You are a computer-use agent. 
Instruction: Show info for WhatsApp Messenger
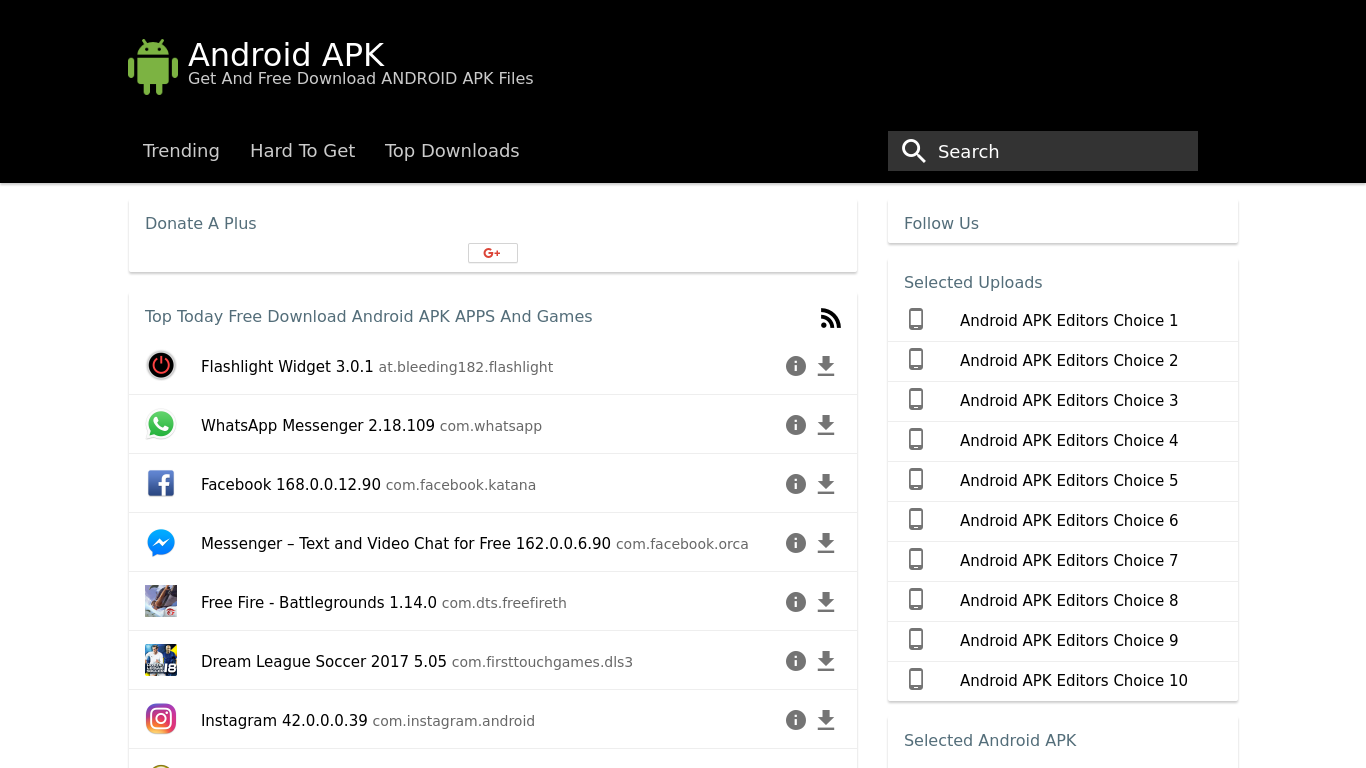(796, 425)
